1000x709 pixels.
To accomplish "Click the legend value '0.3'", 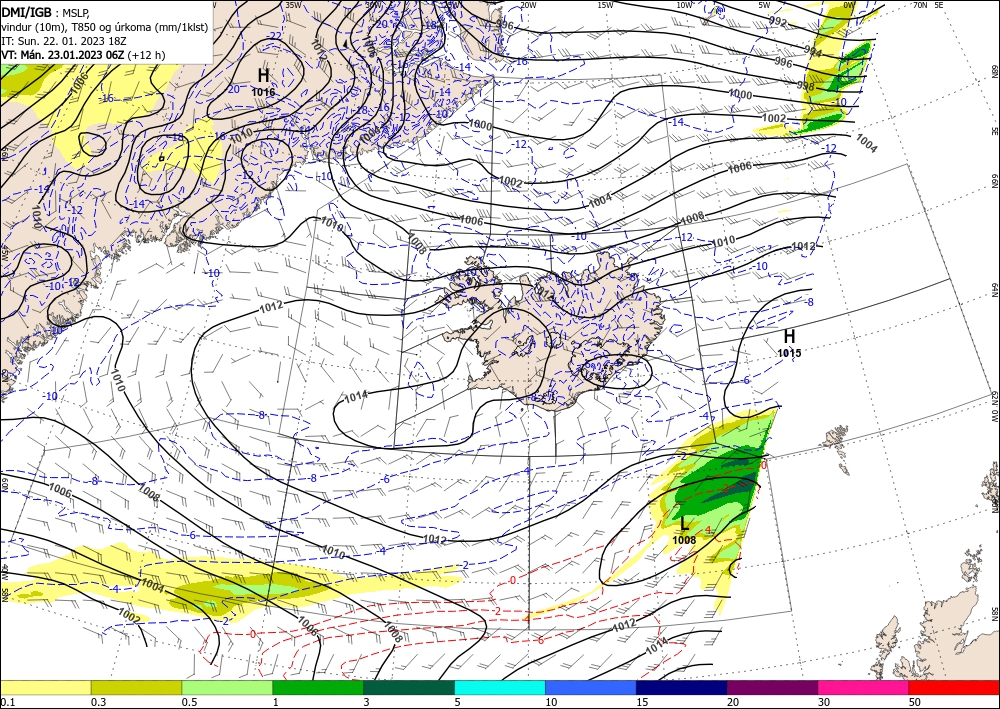I will click(x=98, y=702).
